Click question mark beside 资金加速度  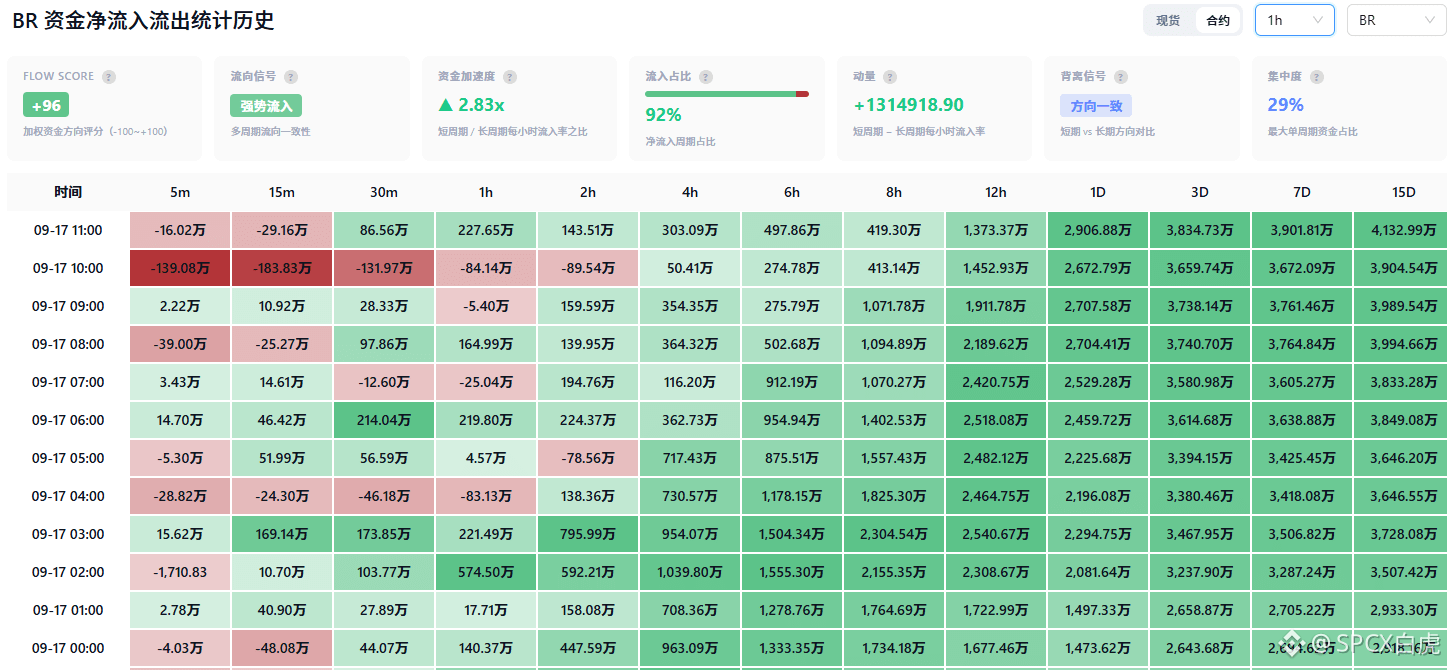510,77
